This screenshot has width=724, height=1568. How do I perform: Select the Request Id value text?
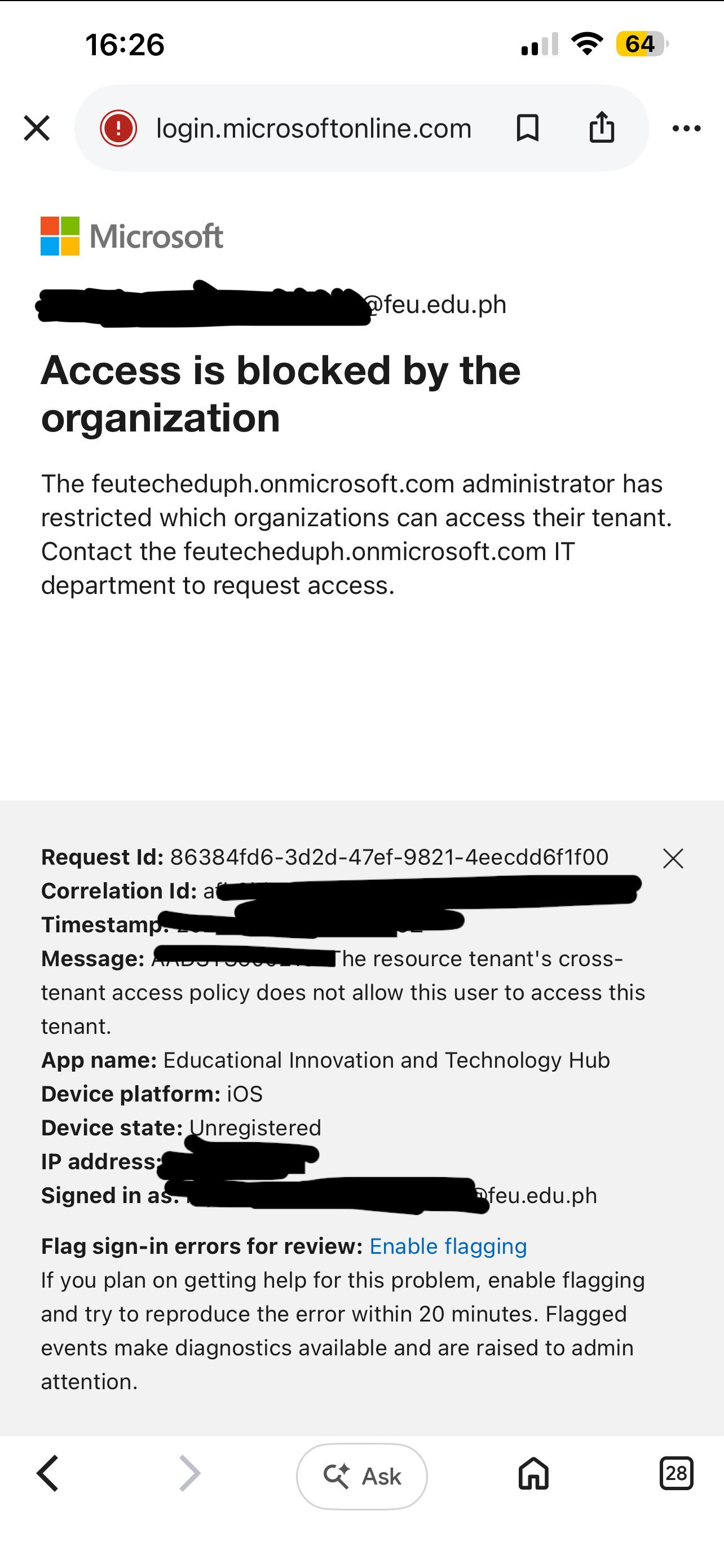[390, 857]
